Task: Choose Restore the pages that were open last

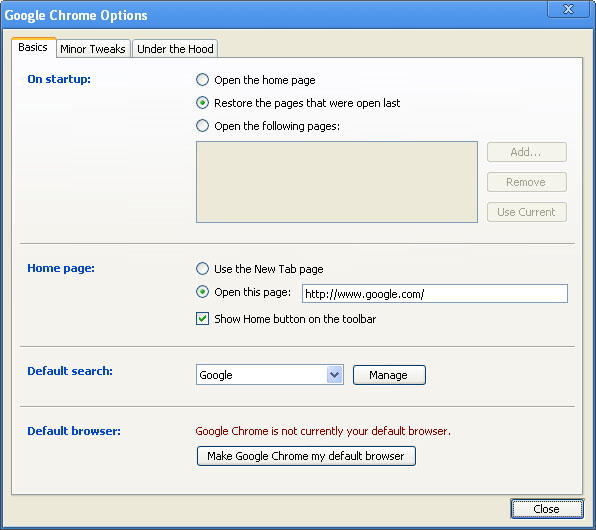Action: [202, 103]
